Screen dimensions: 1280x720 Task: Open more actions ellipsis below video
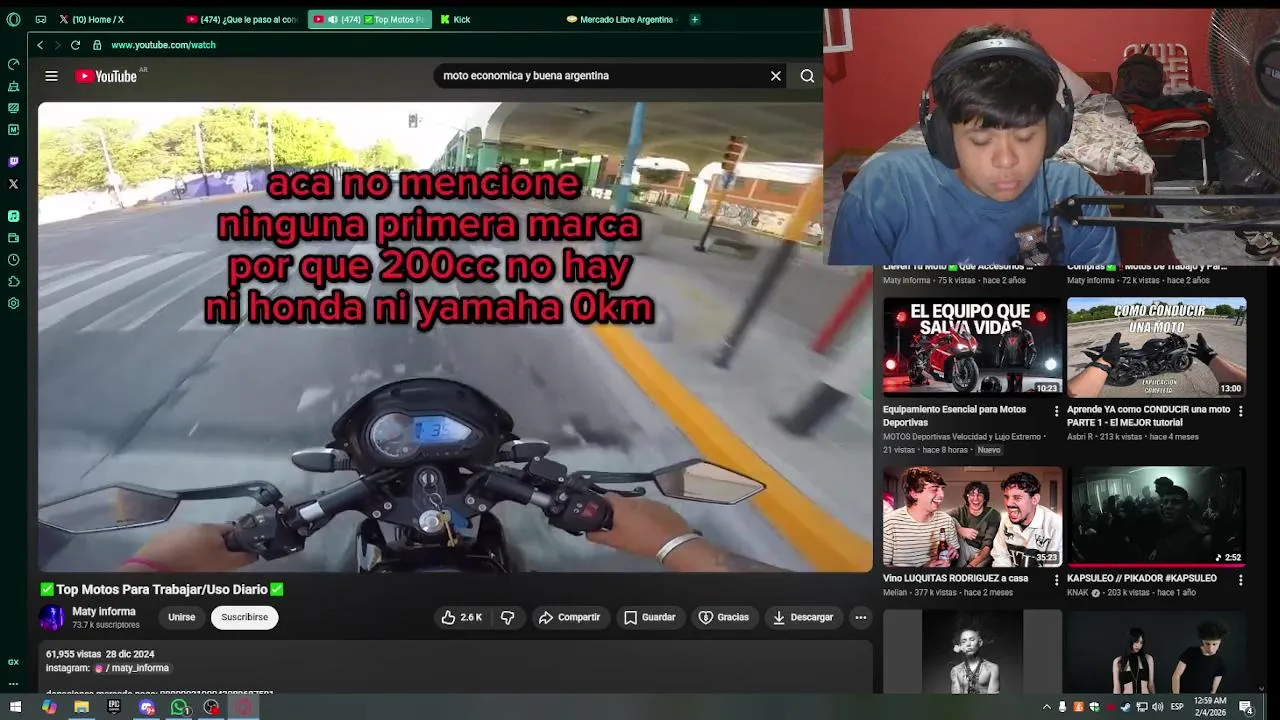860,618
